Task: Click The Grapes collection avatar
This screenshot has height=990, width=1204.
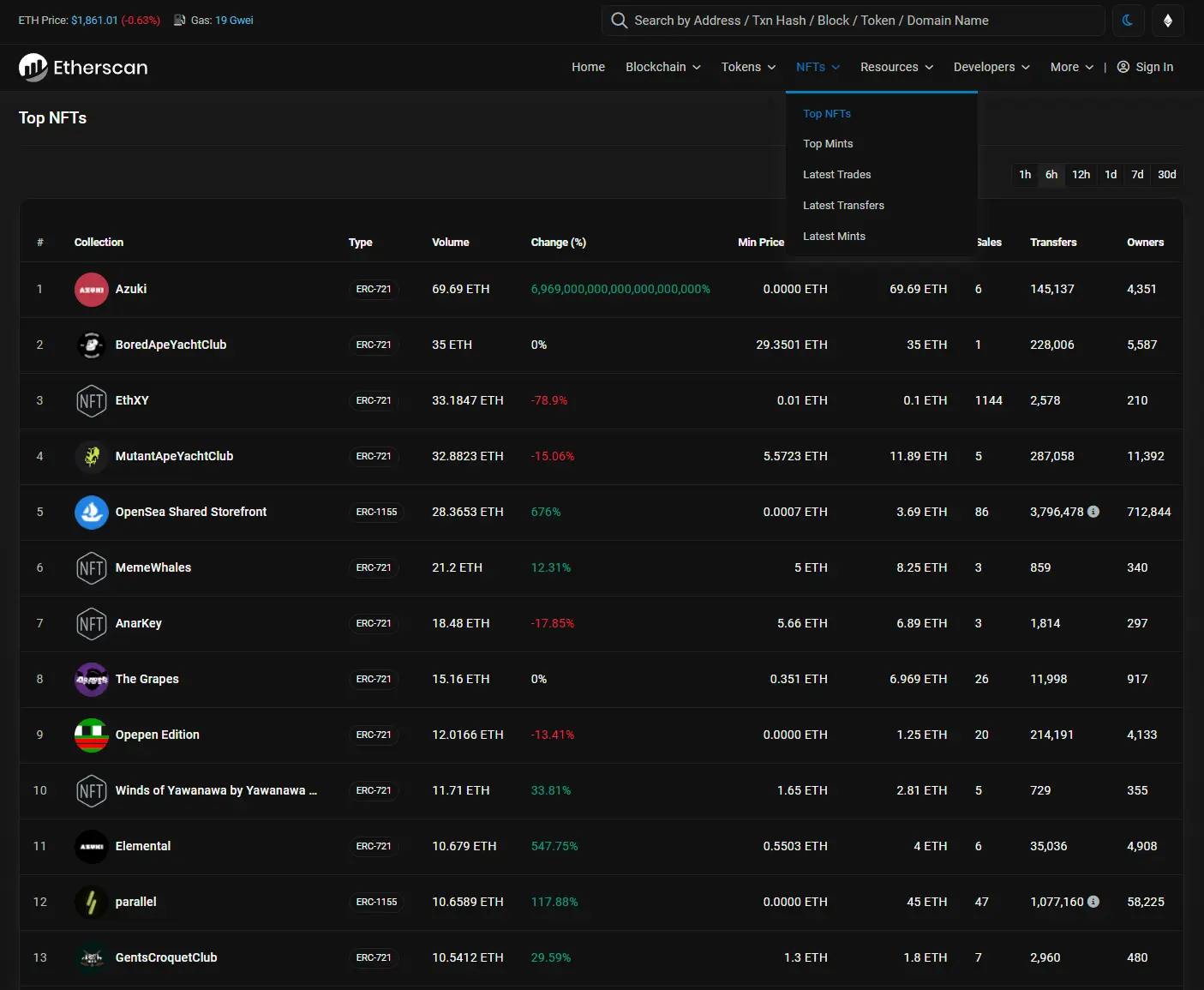Action: (92, 680)
